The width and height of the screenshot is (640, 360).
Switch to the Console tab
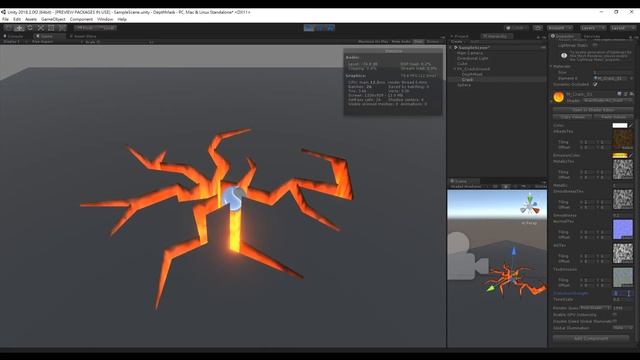(x=15, y=36)
